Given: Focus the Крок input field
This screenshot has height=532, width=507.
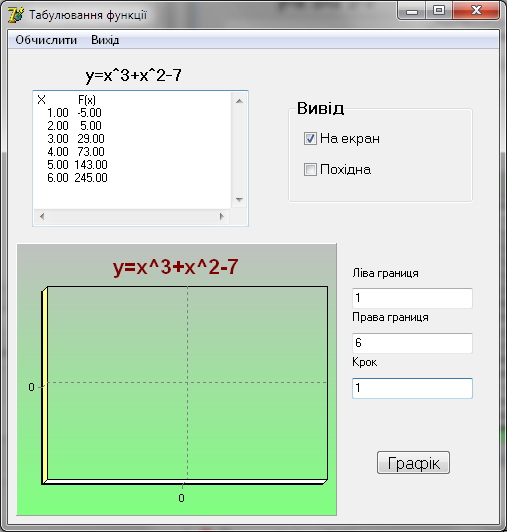Looking at the screenshot, I should click(x=412, y=388).
